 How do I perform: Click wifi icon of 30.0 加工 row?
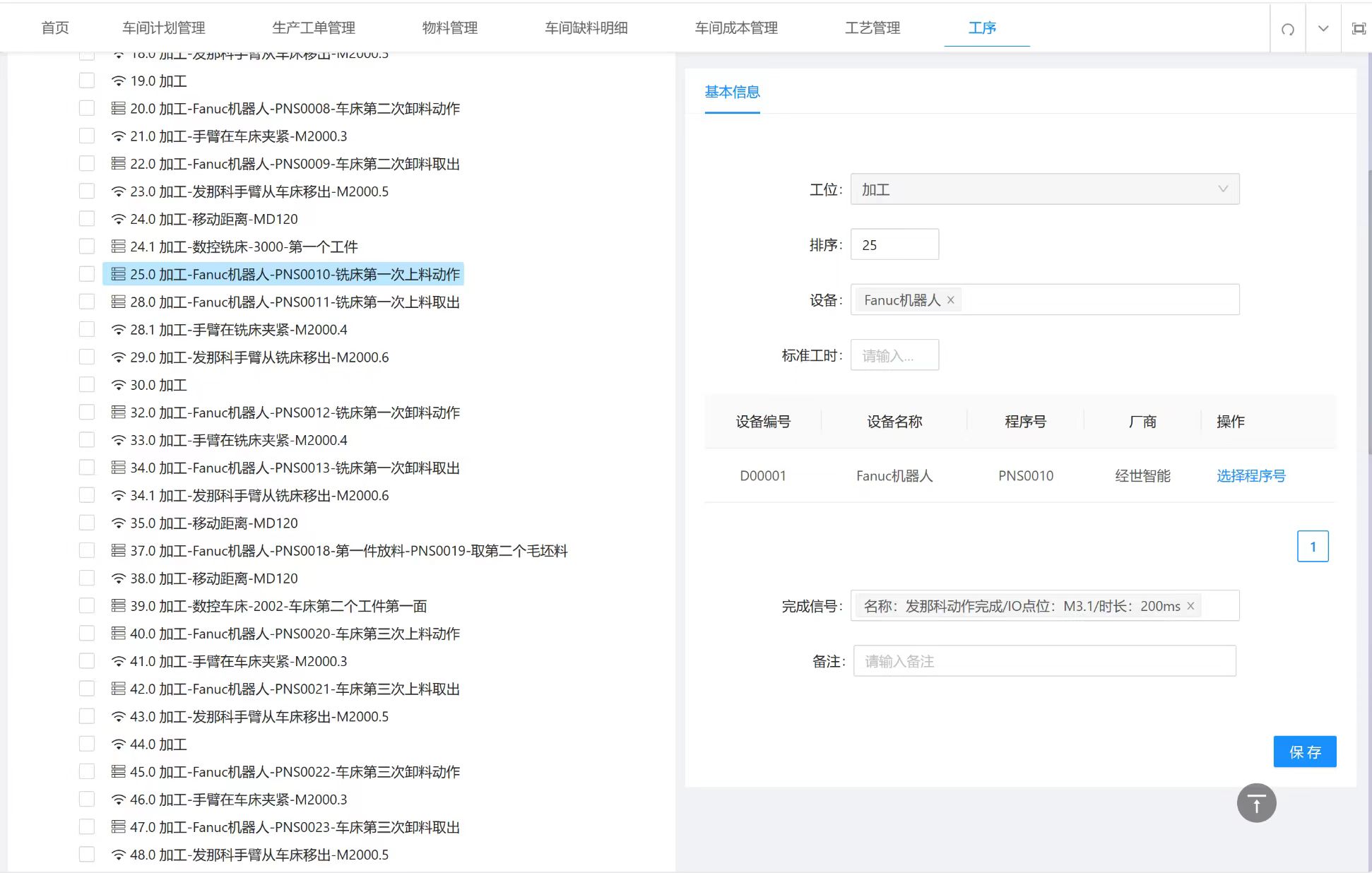coord(119,385)
